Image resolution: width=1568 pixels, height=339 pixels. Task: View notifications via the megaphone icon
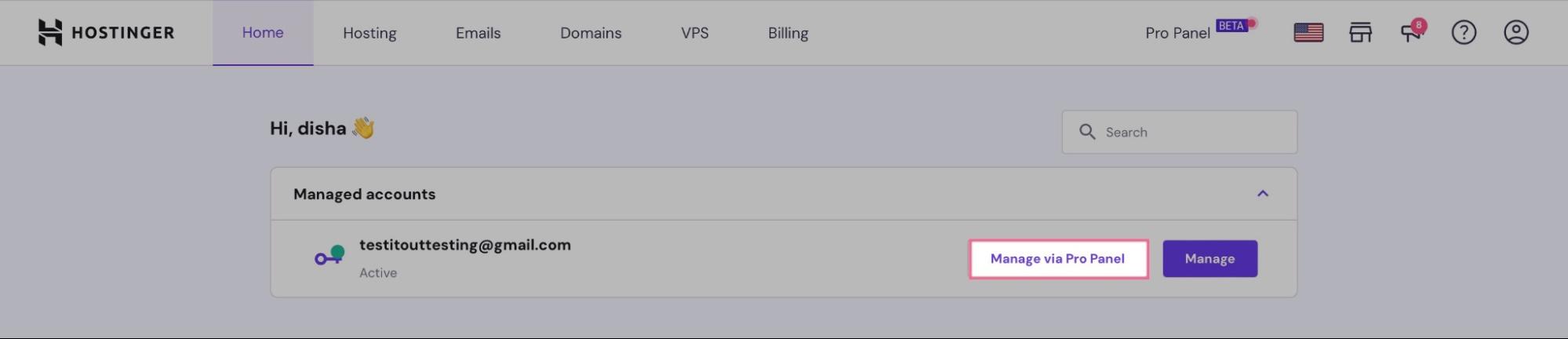point(1411,32)
